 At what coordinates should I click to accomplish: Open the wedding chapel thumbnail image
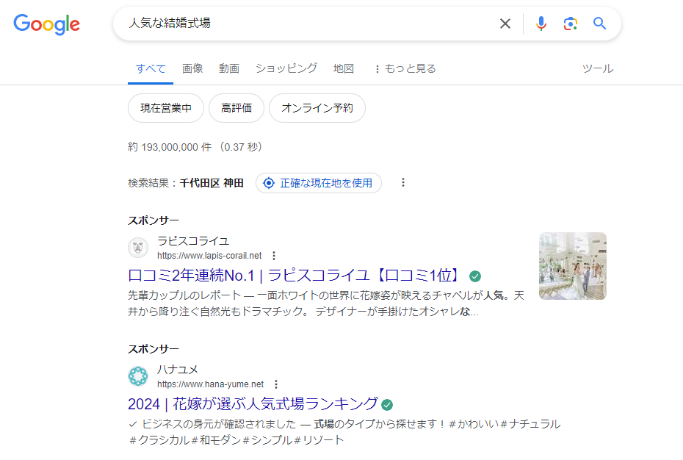[573, 266]
